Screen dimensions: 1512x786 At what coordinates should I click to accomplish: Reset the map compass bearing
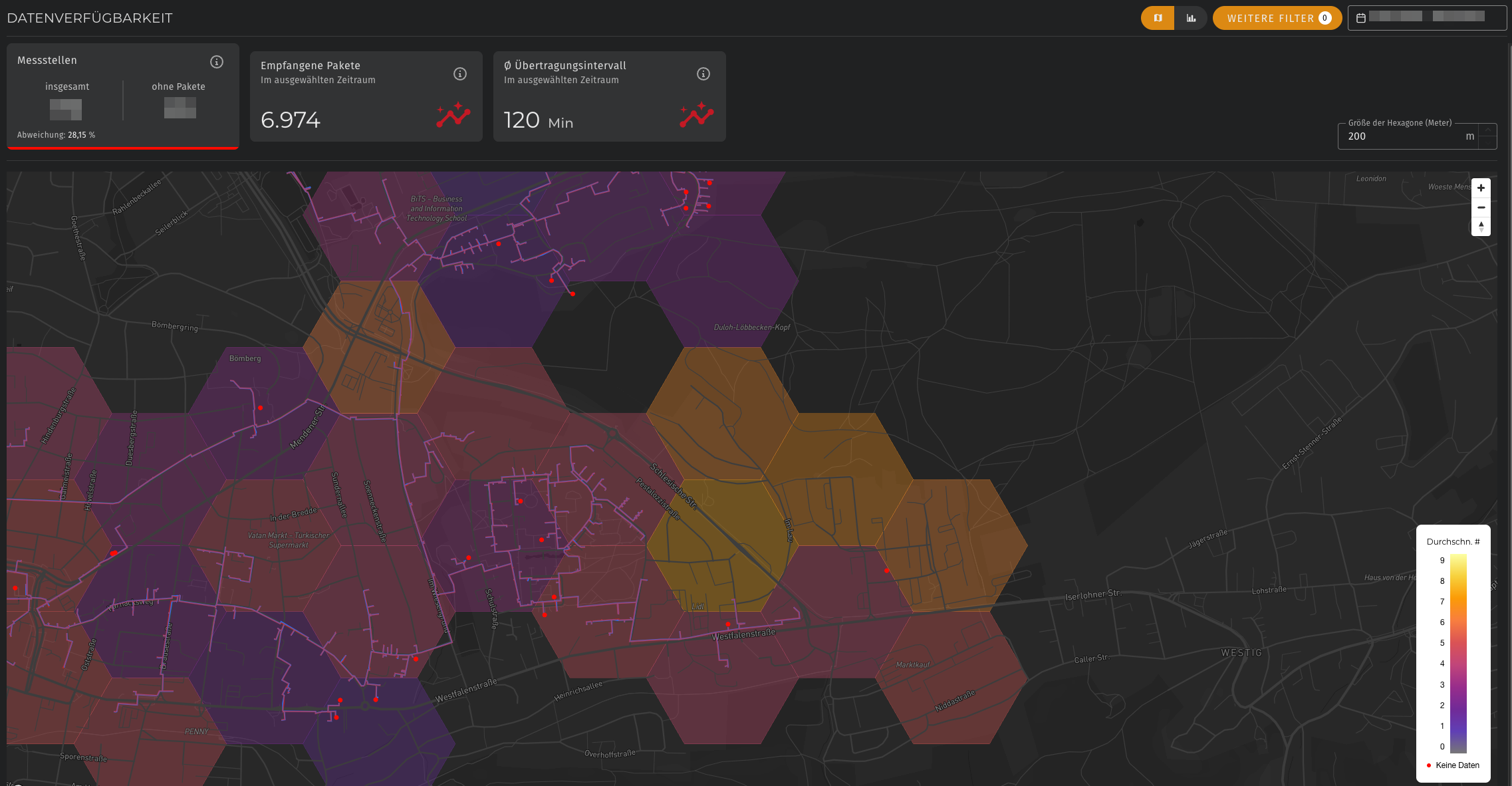coord(1481,227)
